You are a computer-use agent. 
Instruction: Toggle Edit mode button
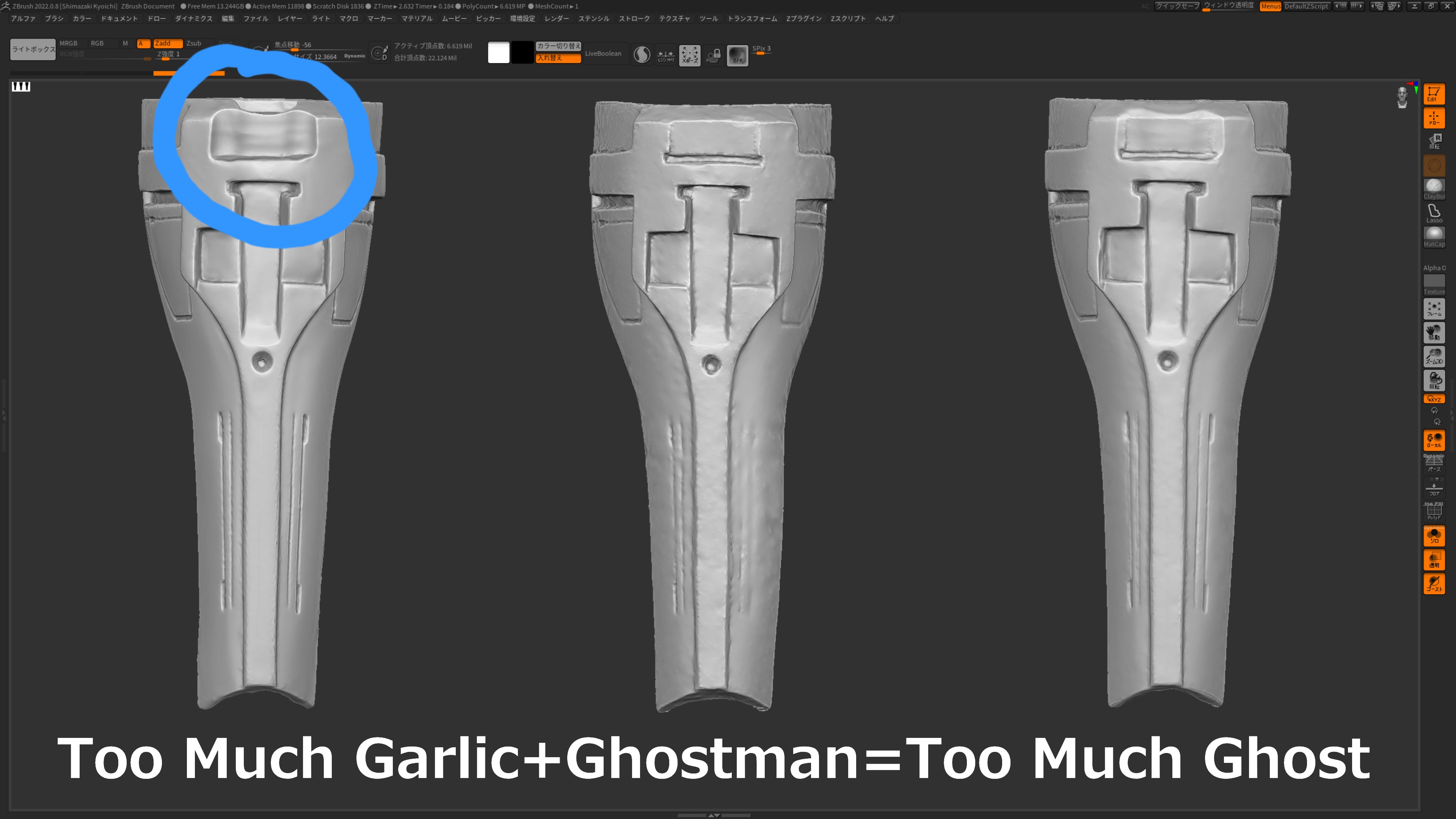[x=1434, y=94]
